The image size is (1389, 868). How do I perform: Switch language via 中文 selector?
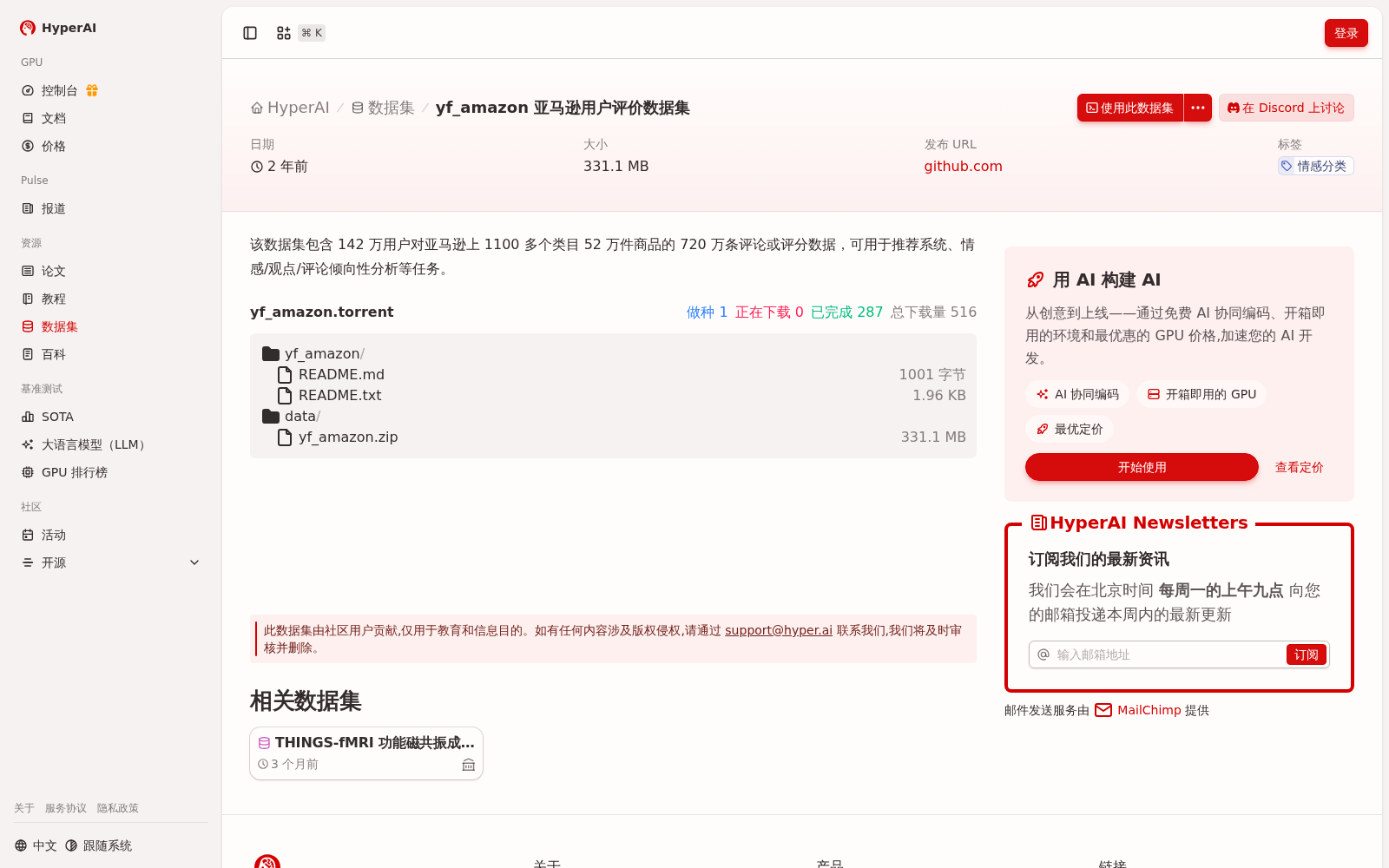(36, 845)
